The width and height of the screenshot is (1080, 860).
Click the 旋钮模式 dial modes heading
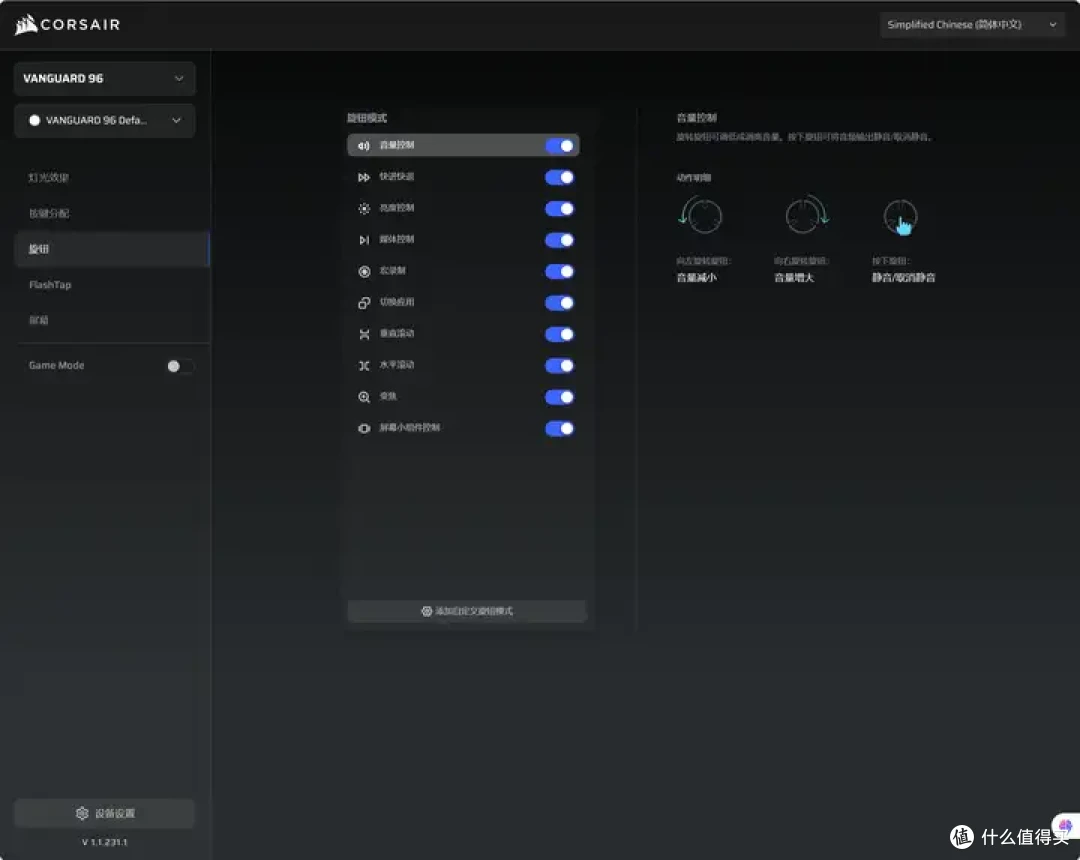(x=367, y=118)
